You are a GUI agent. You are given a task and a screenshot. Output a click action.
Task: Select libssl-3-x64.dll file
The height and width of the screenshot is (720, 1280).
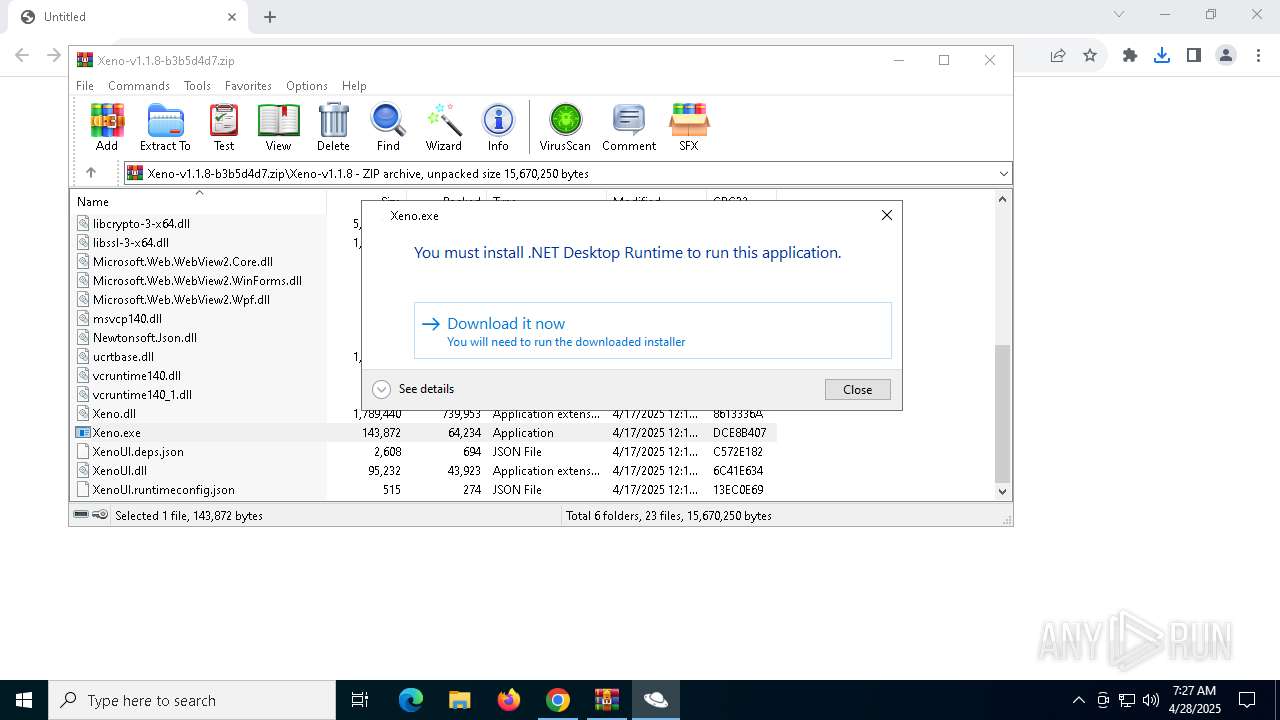click(x=131, y=243)
